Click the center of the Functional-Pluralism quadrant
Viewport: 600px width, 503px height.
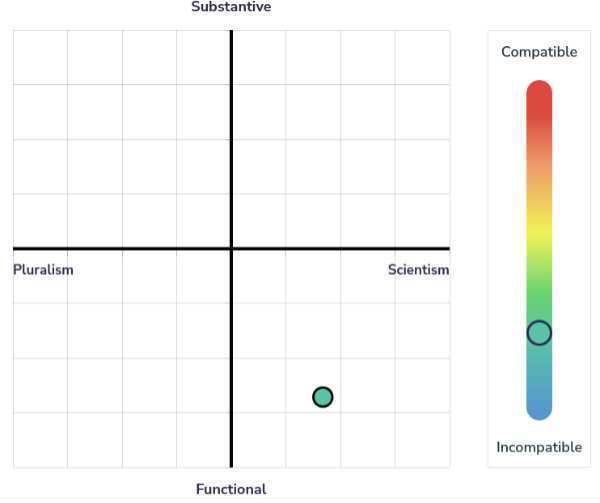coord(122,357)
